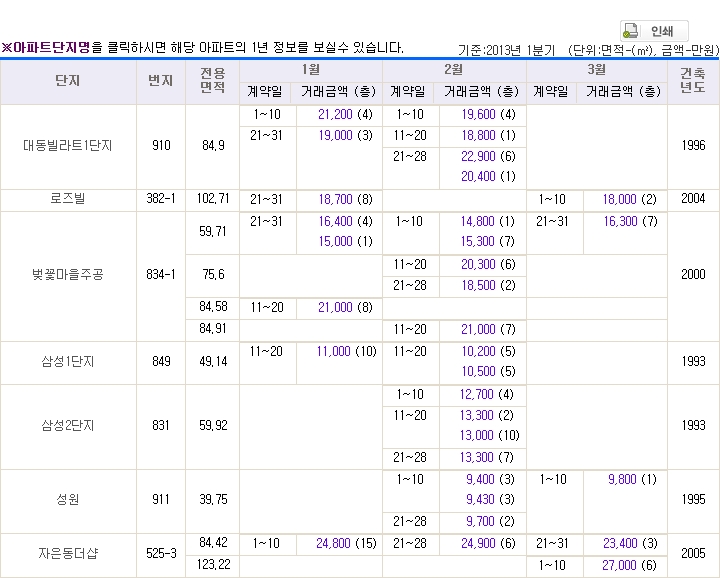Image resolution: width=720 pixels, height=578 pixels.
Task: Click the 102.71 area cell
Action: click(x=213, y=199)
